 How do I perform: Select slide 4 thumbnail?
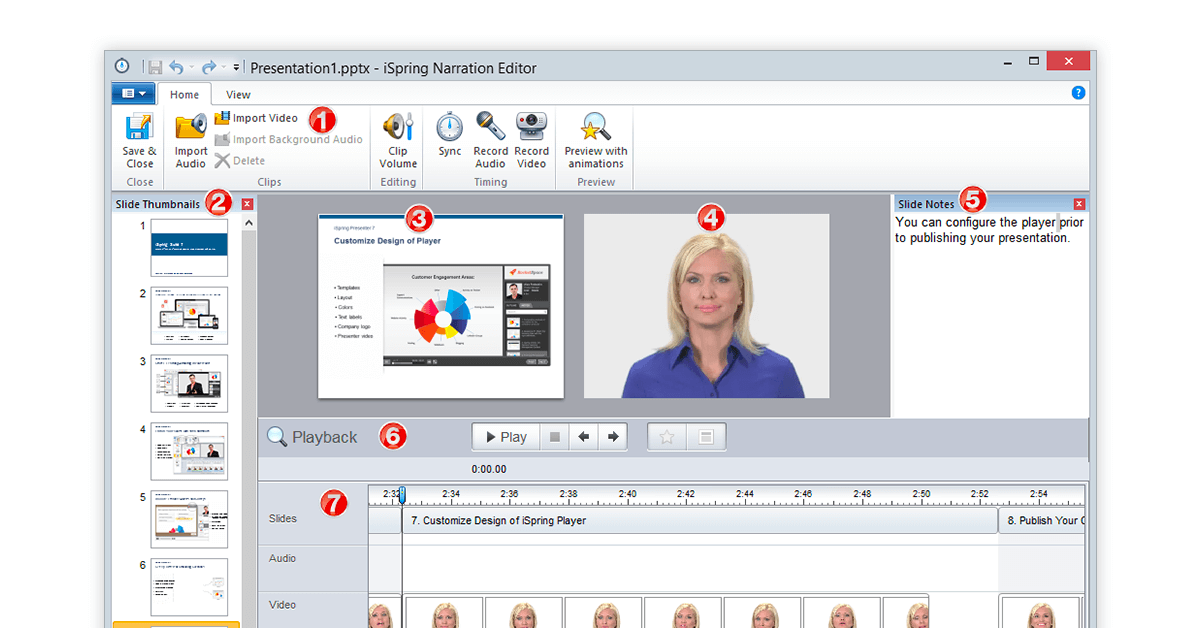189,451
